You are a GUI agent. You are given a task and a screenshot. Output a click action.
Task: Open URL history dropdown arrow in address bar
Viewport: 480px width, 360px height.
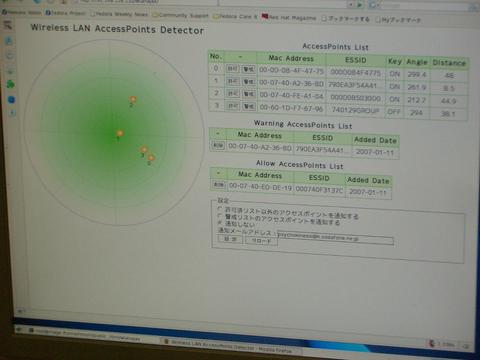(351, 4)
